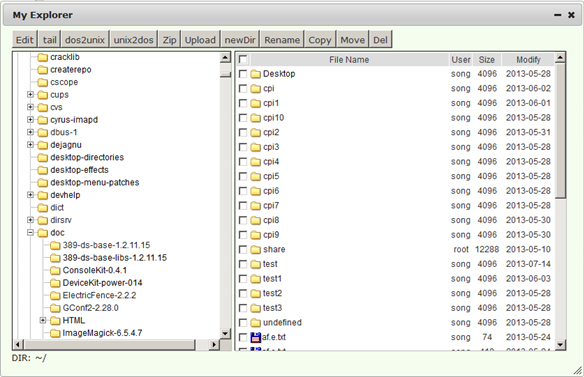The height and width of the screenshot is (377, 584).
Task: Click the createrepo folder icon
Action: pyautogui.click(x=43, y=70)
